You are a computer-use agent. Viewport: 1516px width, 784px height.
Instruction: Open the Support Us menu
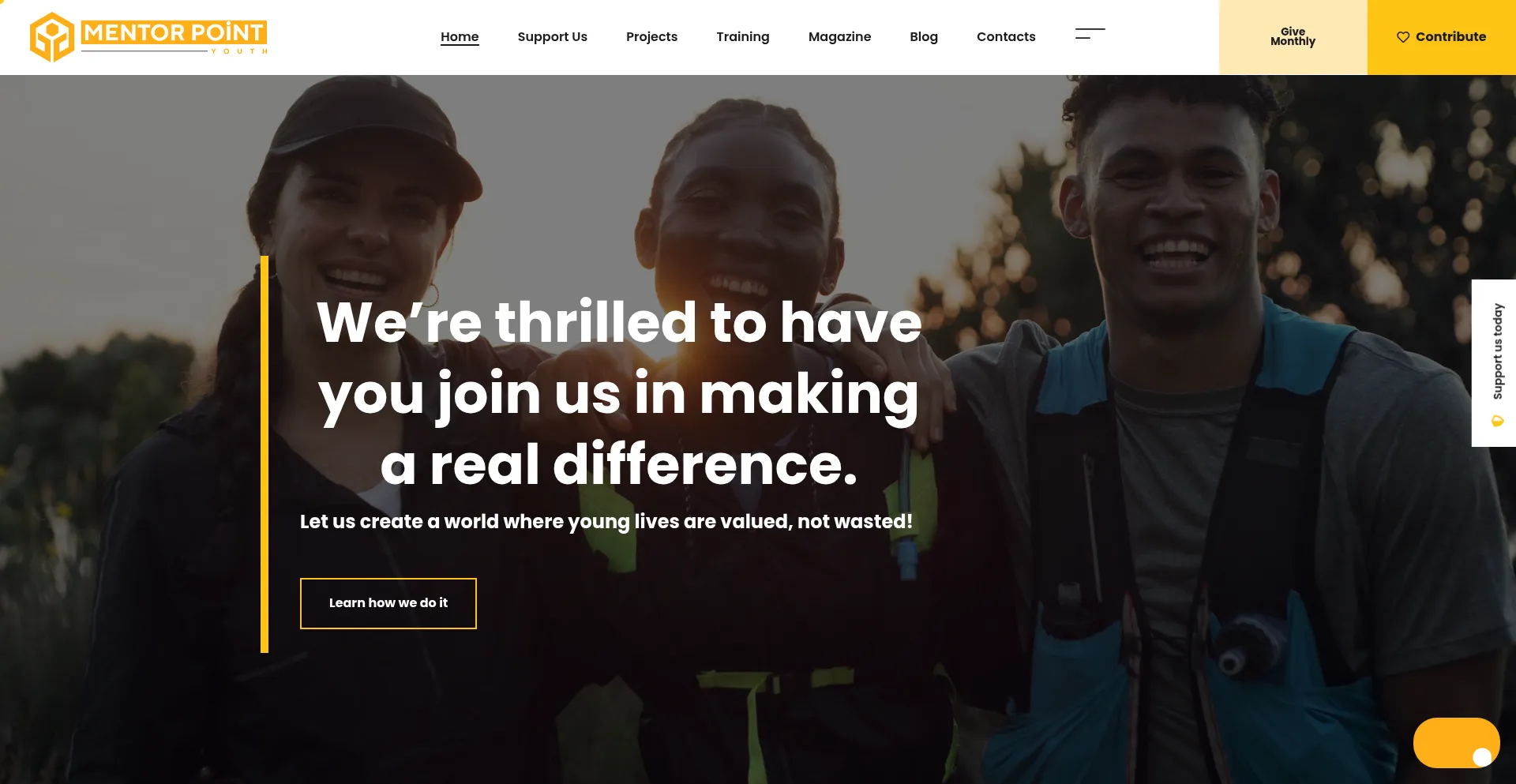click(553, 37)
